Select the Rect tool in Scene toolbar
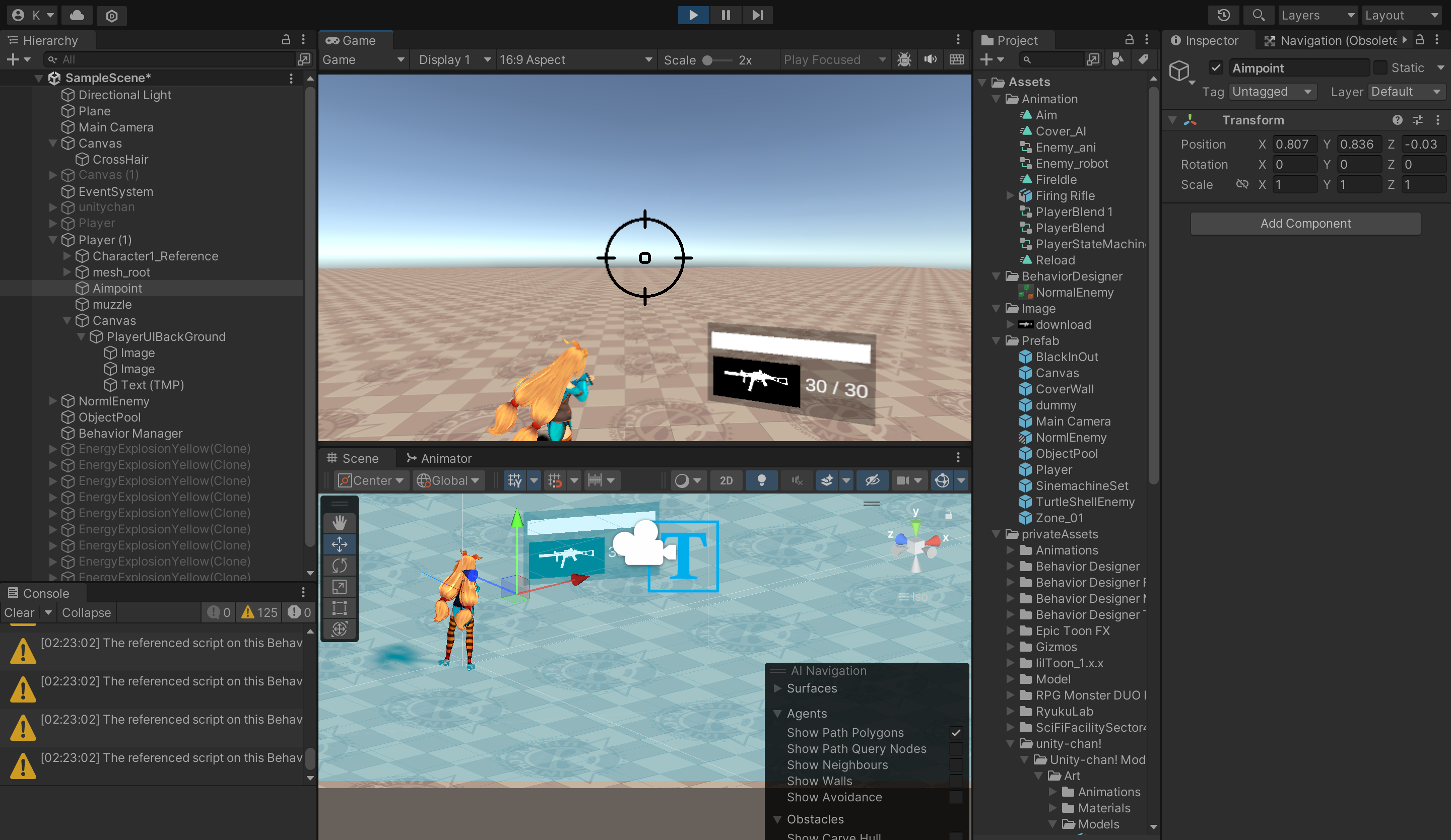The height and width of the screenshot is (840, 1451). click(339, 608)
